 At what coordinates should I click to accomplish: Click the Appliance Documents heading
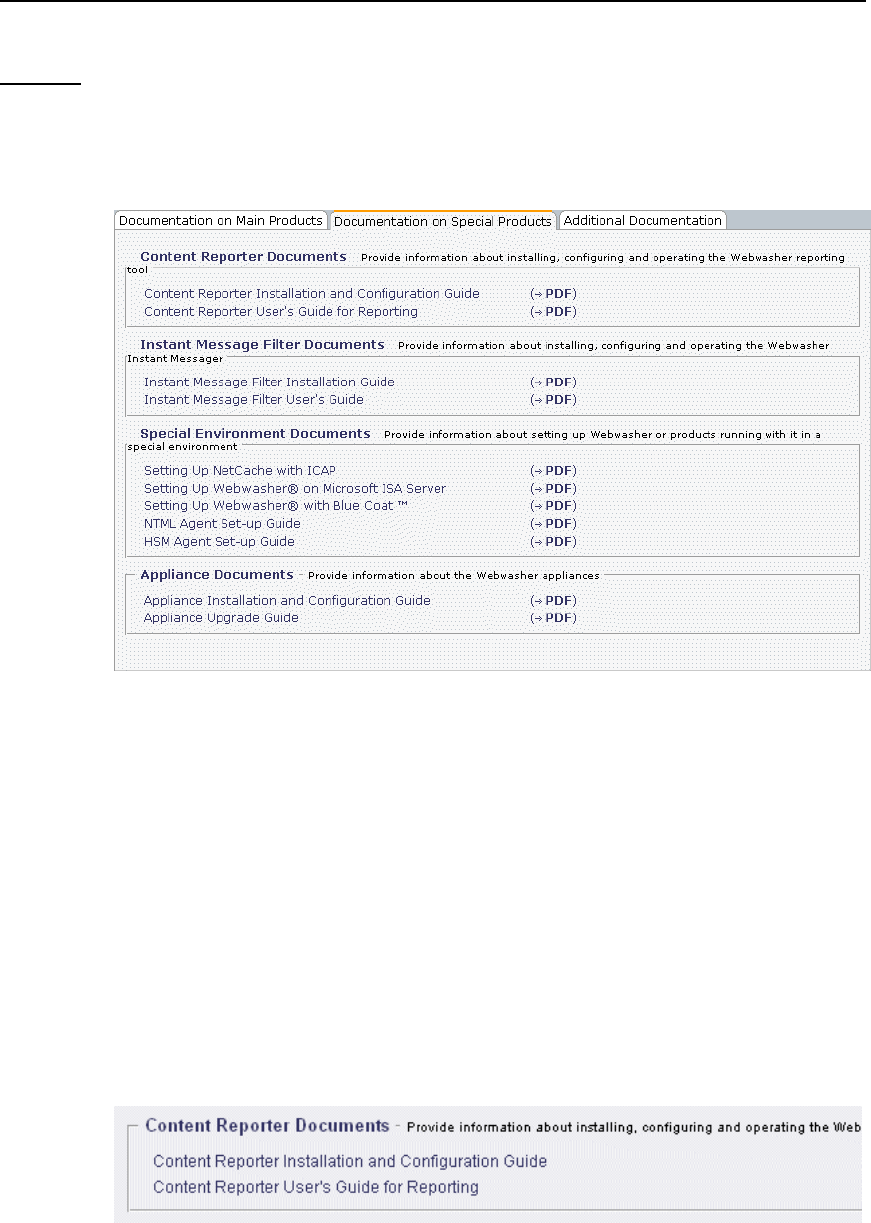(x=217, y=575)
